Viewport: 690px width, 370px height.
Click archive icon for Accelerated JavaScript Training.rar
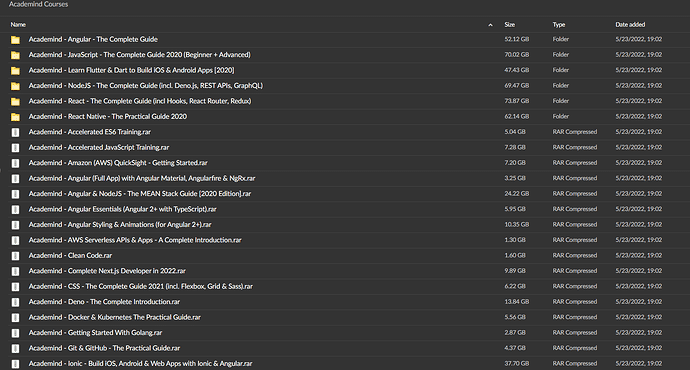15,147
